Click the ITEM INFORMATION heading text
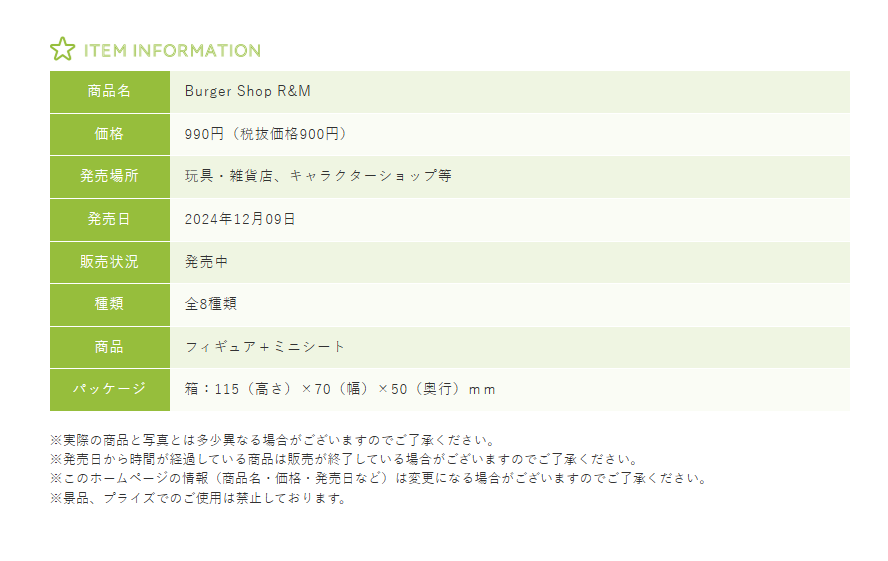Screen dimensions: 888x561 172,51
